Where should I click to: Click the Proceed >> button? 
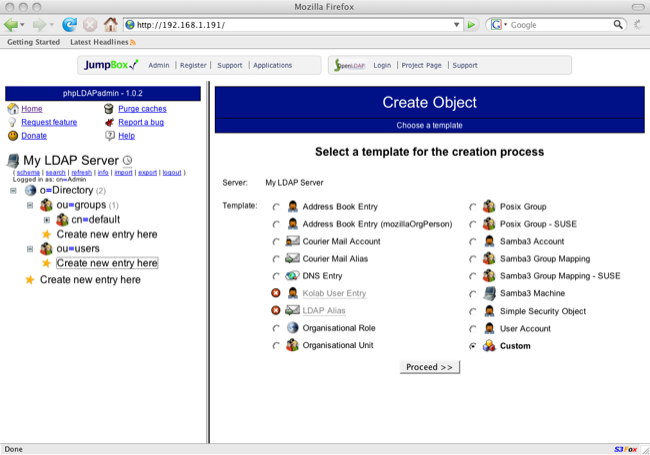tap(429, 367)
